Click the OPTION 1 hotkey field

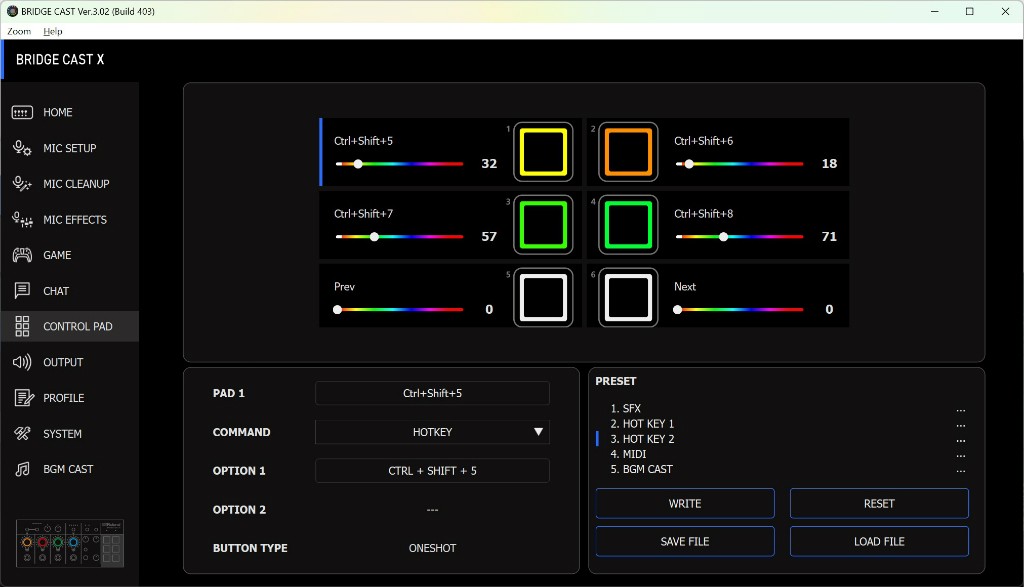click(x=432, y=471)
